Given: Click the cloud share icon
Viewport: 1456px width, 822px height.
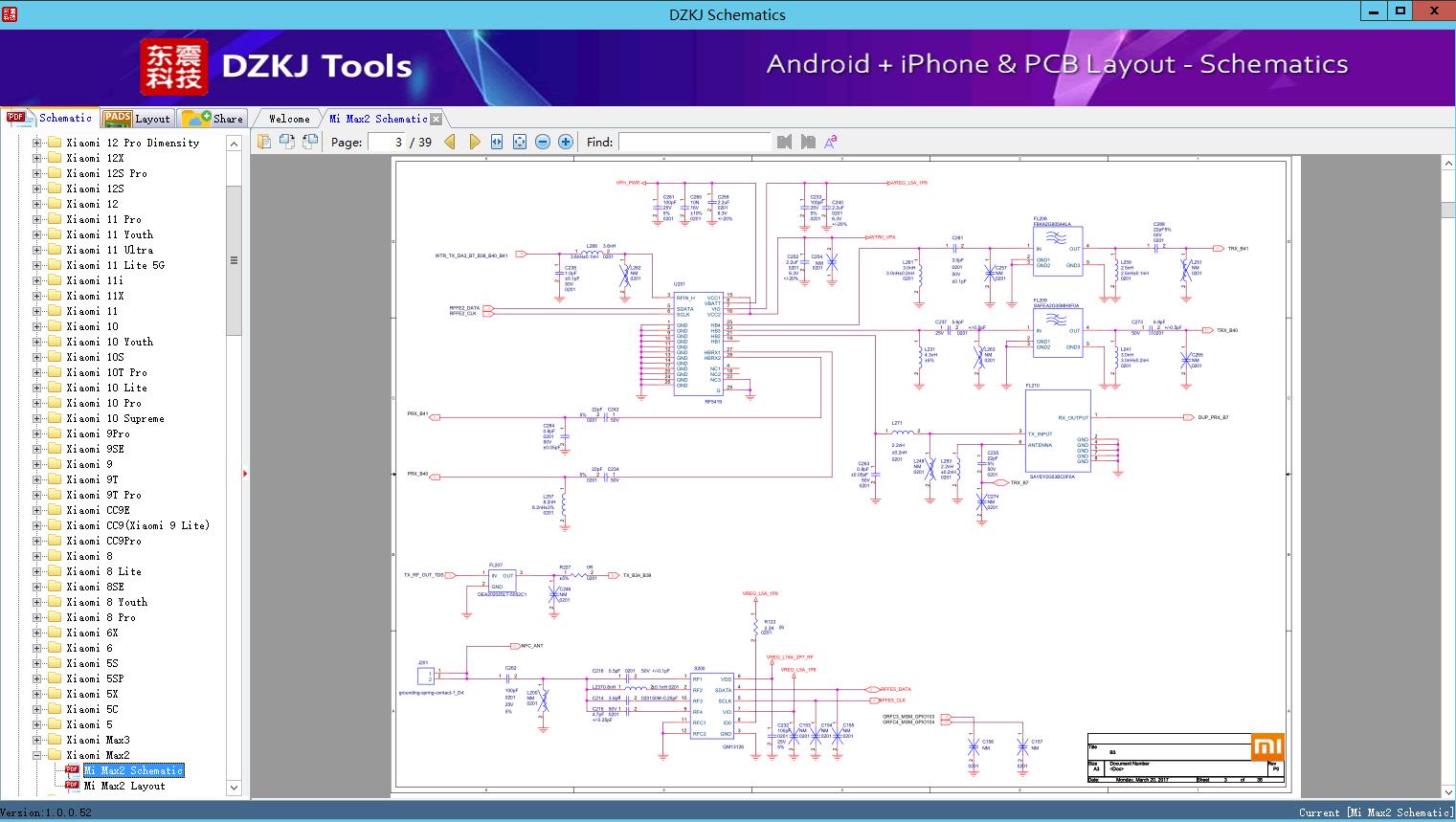Looking at the screenshot, I should pos(195,119).
